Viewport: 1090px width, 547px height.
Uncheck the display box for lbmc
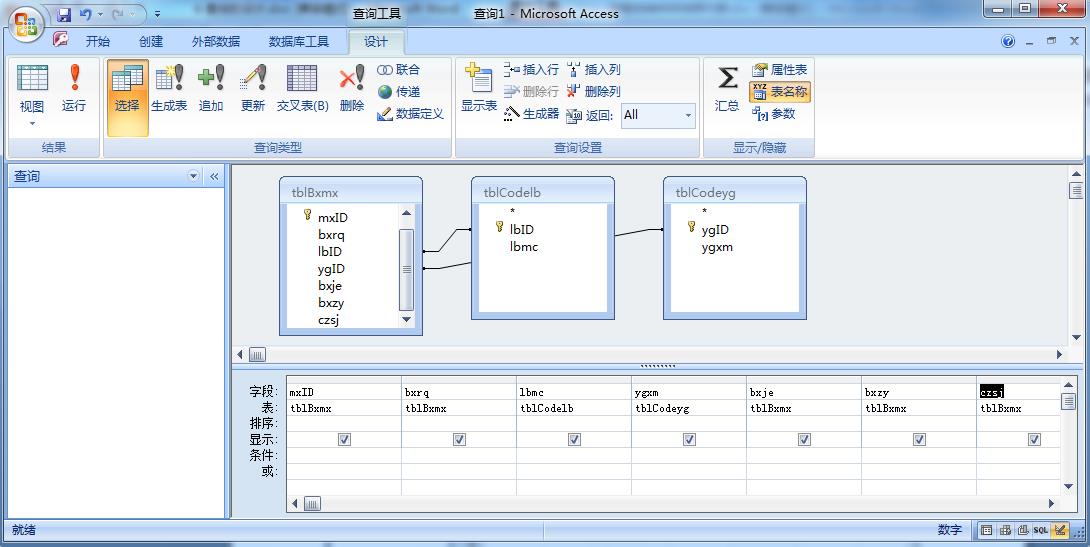click(574, 439)
